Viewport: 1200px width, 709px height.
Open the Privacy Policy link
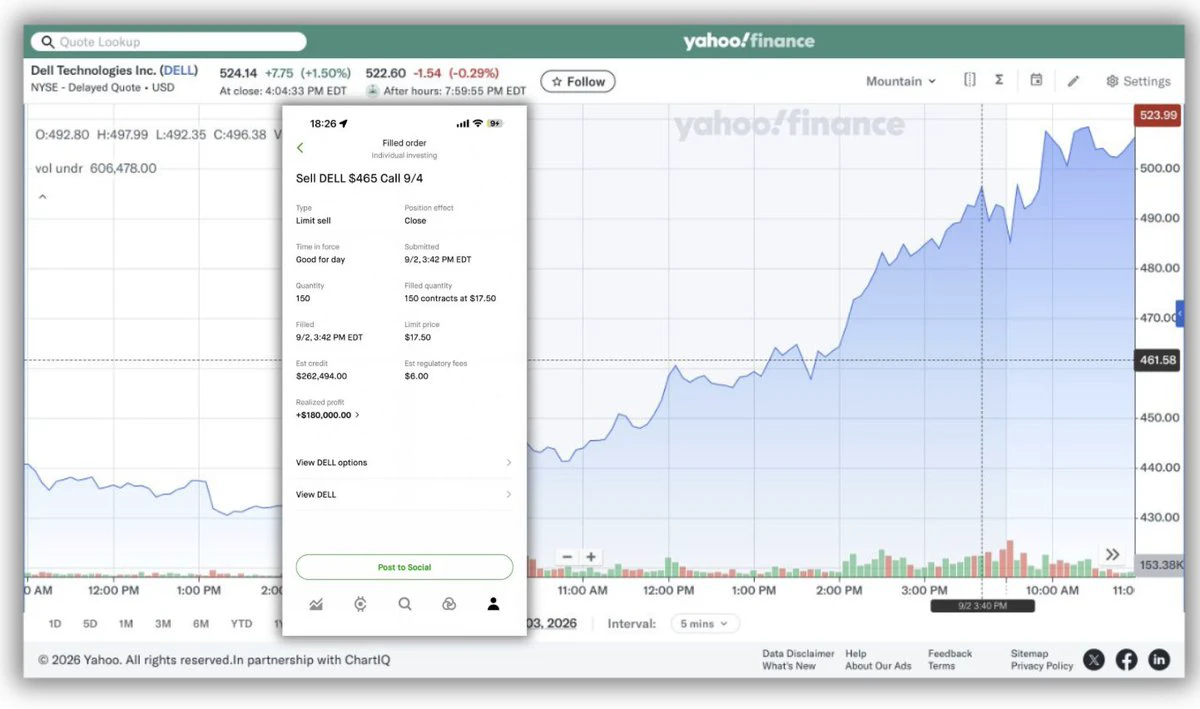pos(1042,666)
